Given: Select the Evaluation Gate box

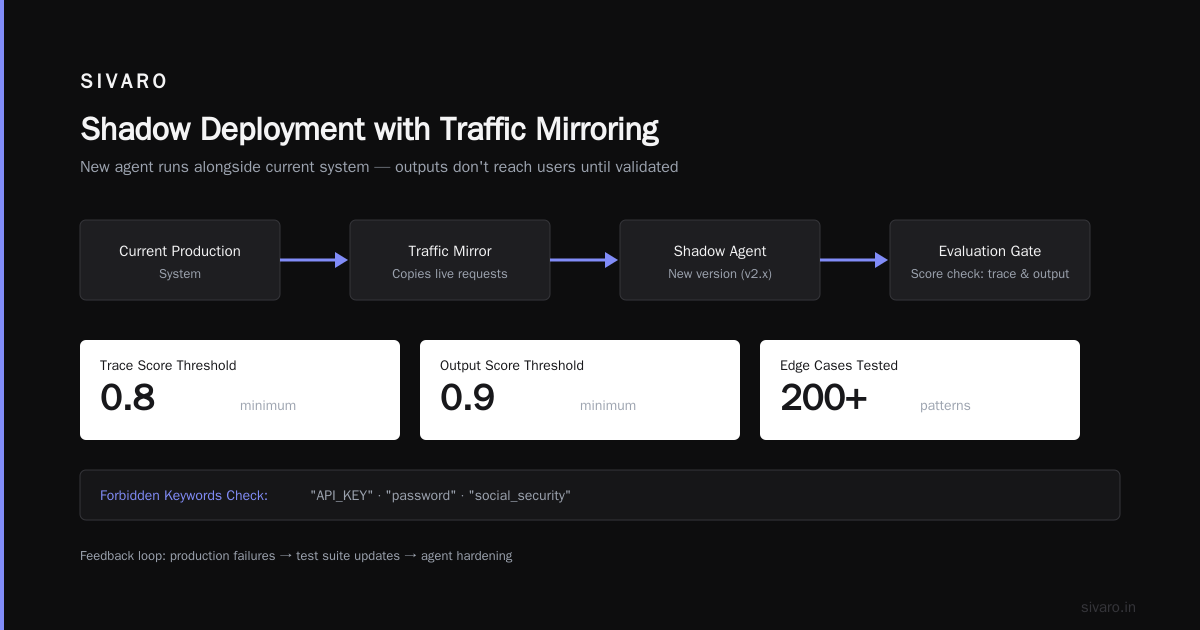Looking at the screenshot, I should [990, 260].
